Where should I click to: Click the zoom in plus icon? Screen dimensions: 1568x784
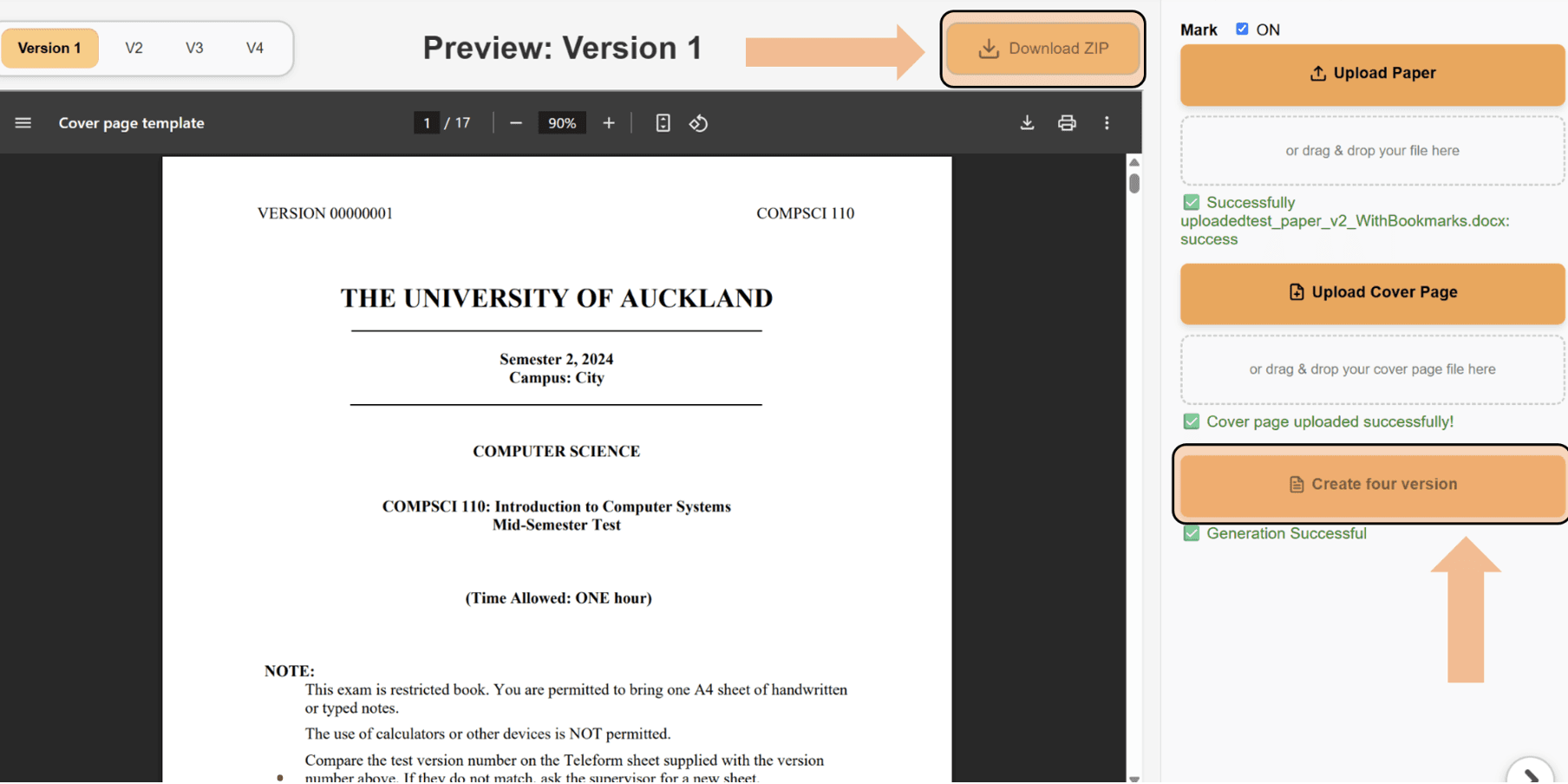pyautogui.click(x=609, y=123)
